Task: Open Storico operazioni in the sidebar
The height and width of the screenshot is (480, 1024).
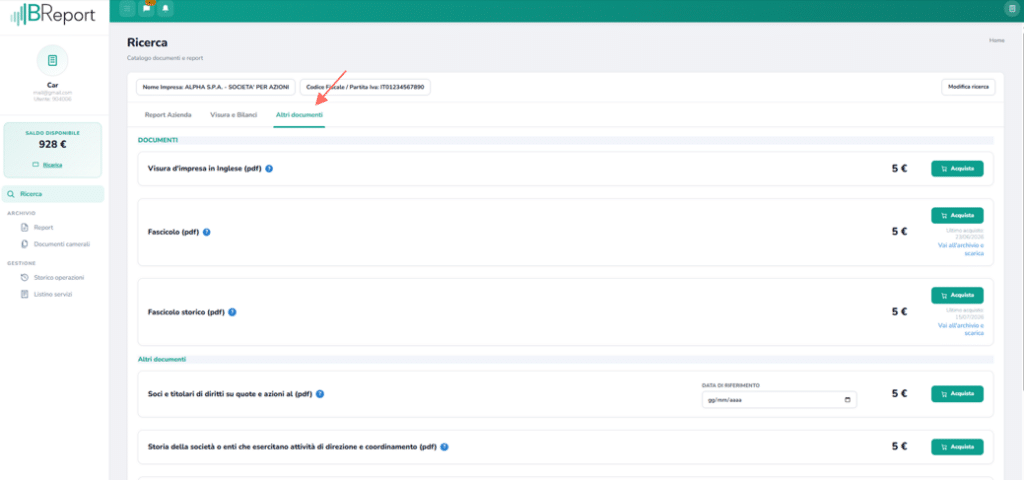Action: [x=59, y=278]
